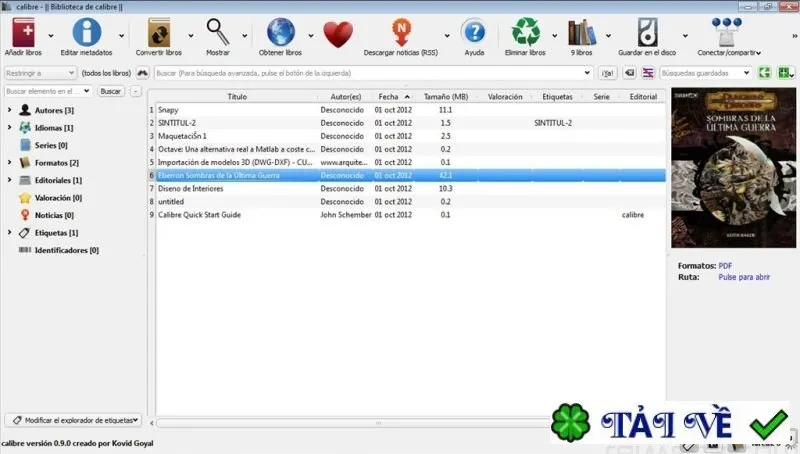Sort by Valoración column header

coord(505,96)
